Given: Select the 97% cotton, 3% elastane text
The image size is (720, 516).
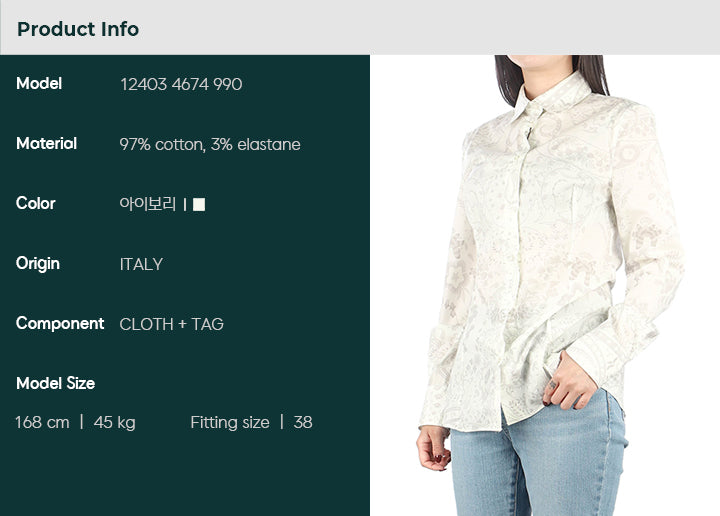Looking at the screenshot, I should coord(210,144).
